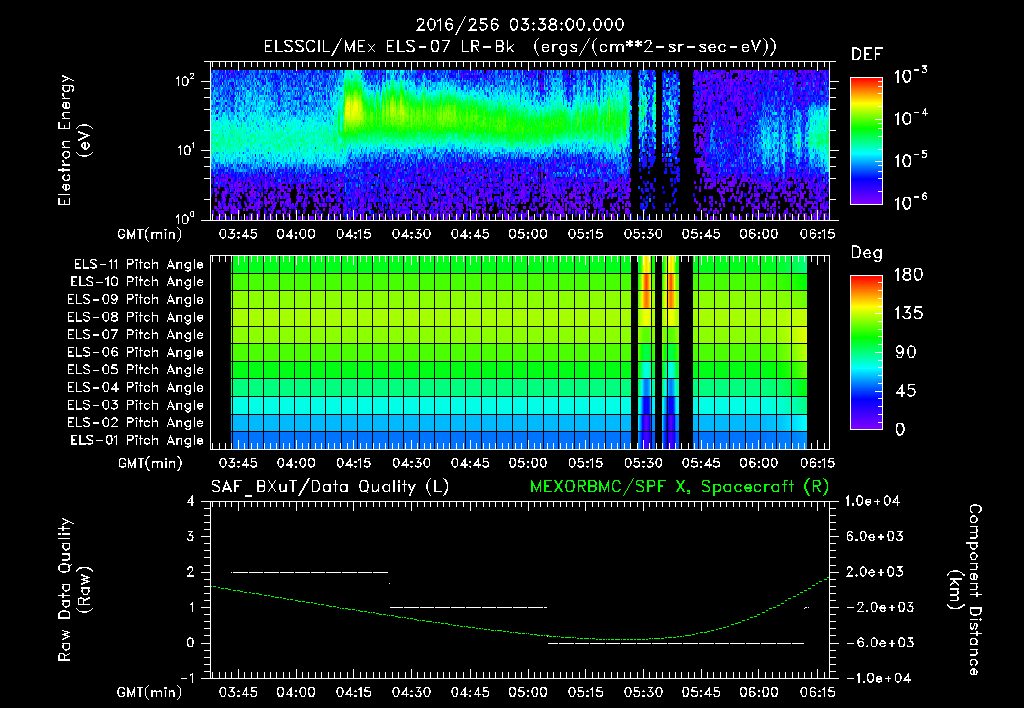1024x708 pixels.
Task: Click the ELS-04 Pitch Angle row label
Action: [135, 388]
